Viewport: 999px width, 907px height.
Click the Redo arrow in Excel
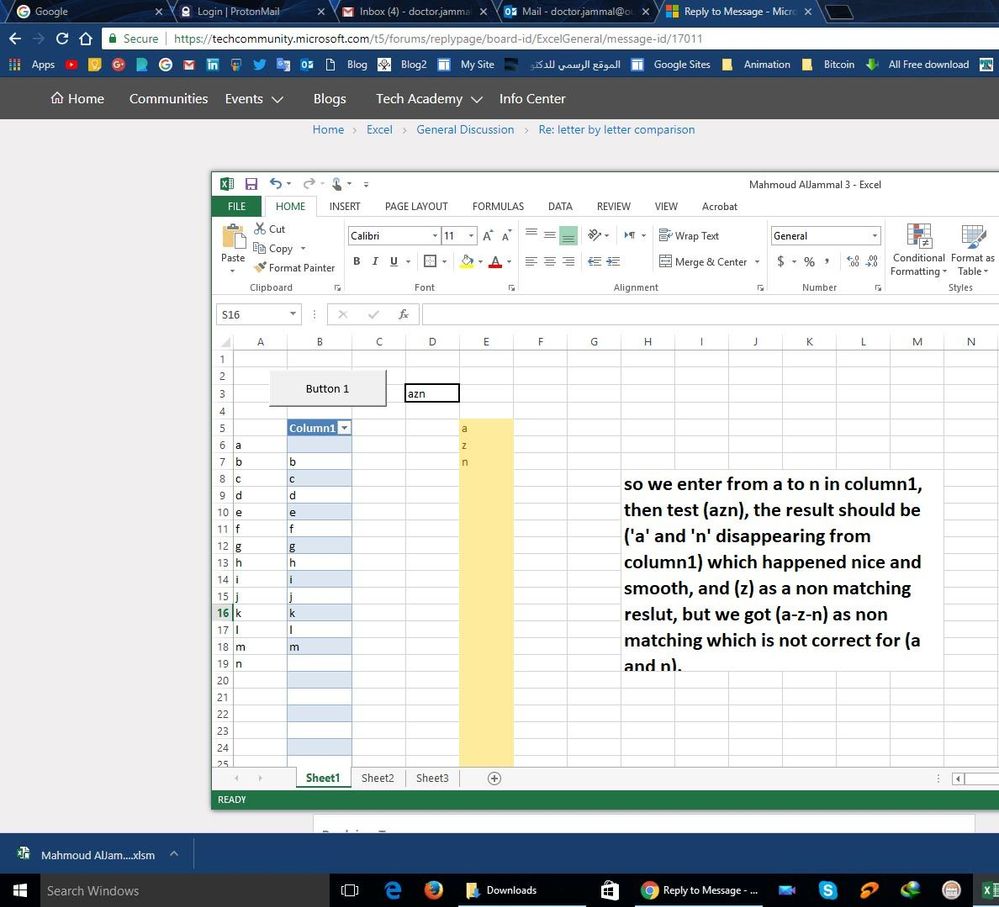click(x=309, y=183)
